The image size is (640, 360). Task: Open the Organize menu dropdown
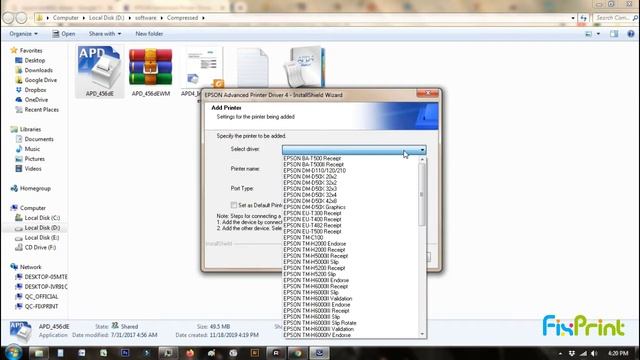pos(24,34)
